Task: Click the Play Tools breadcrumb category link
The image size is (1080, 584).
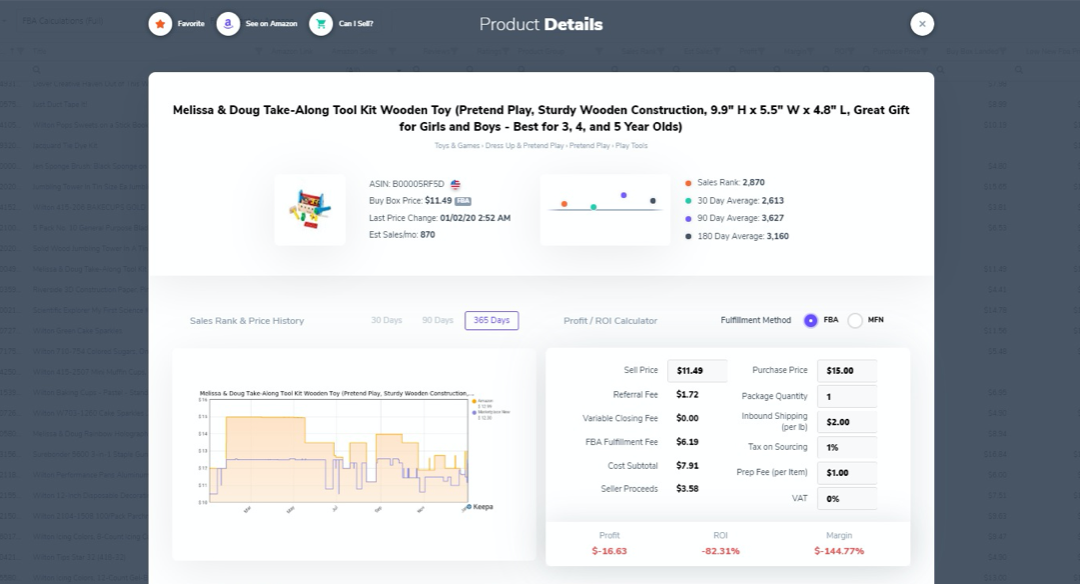Action: coord(630,146)
